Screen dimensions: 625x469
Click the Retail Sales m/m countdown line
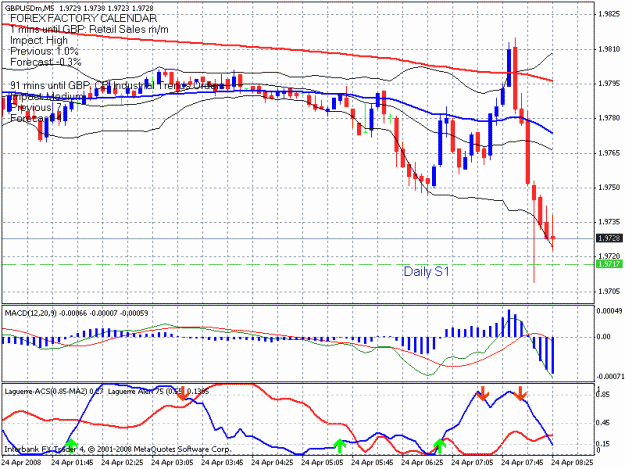tap(89, 29)
